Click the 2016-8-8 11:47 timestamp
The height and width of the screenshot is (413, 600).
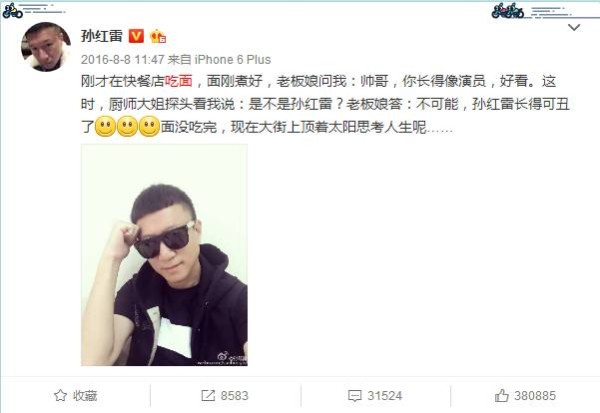[122, 59]
